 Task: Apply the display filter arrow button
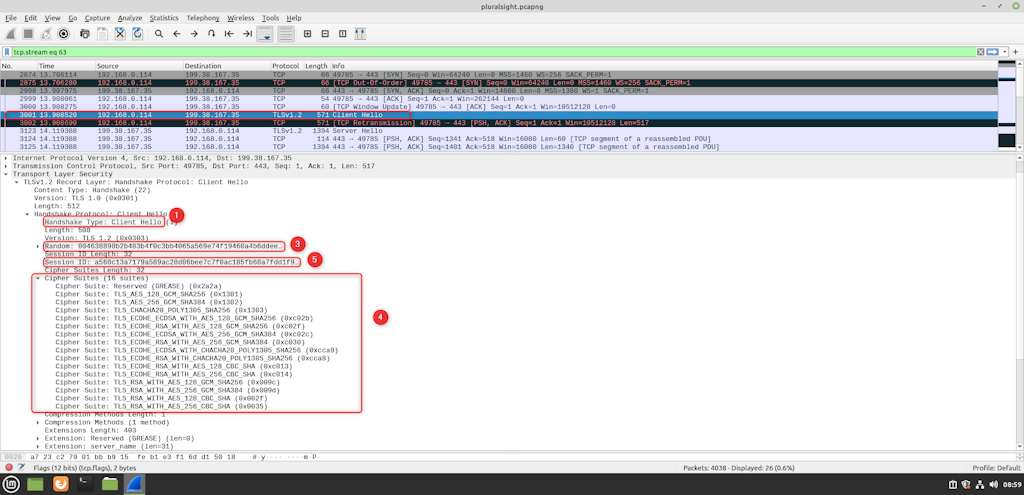coord(993,52)
